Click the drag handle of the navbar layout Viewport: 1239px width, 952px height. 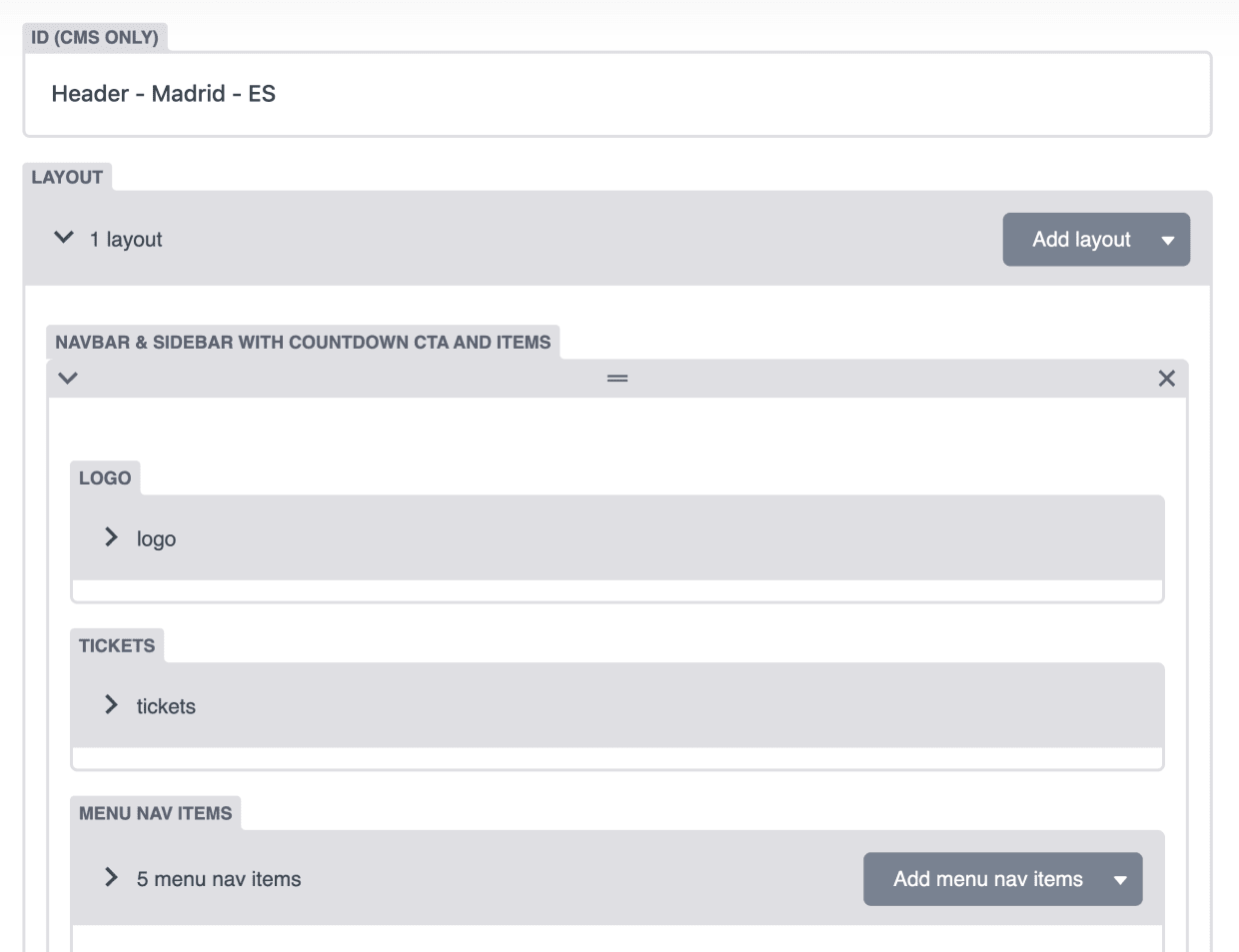tap(618, 379)
